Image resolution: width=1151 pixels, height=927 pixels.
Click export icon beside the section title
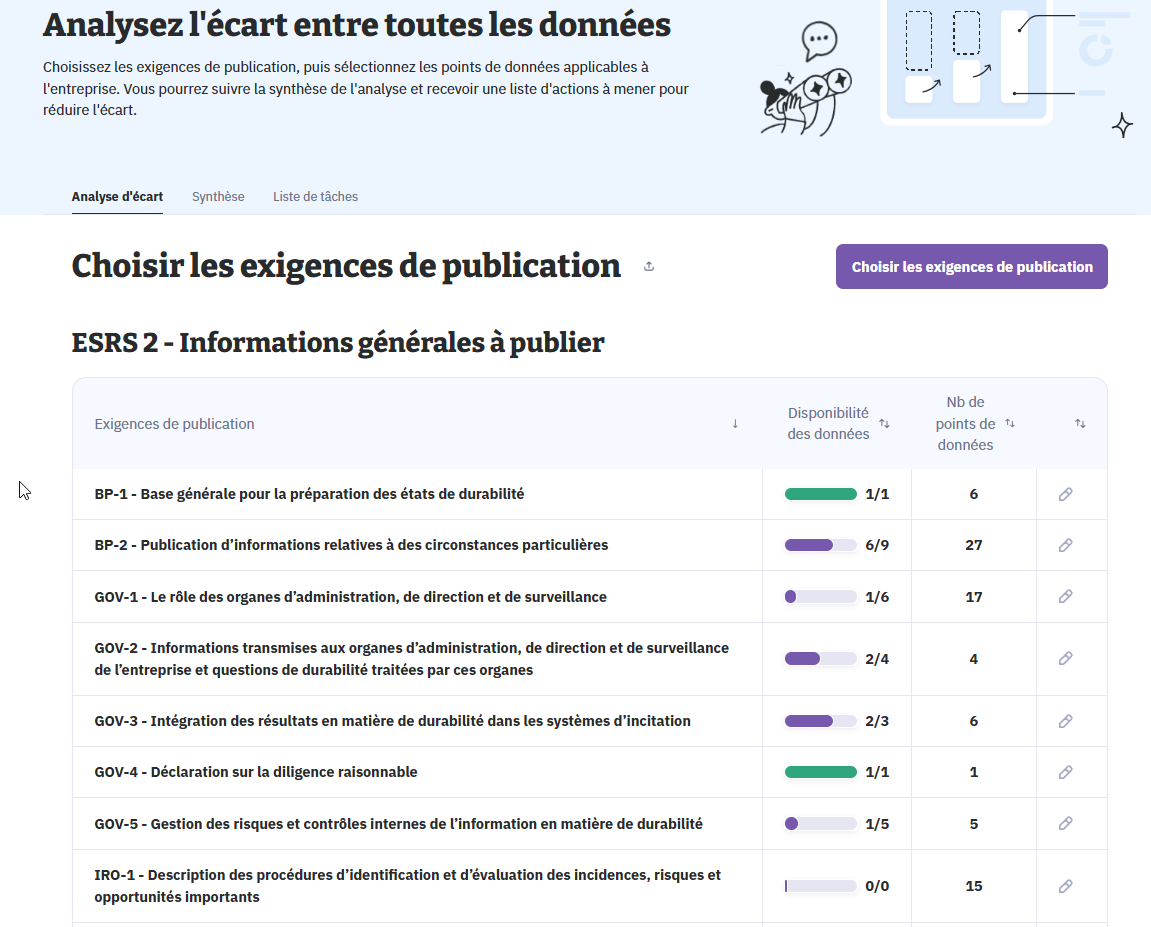tap(649, 267)
